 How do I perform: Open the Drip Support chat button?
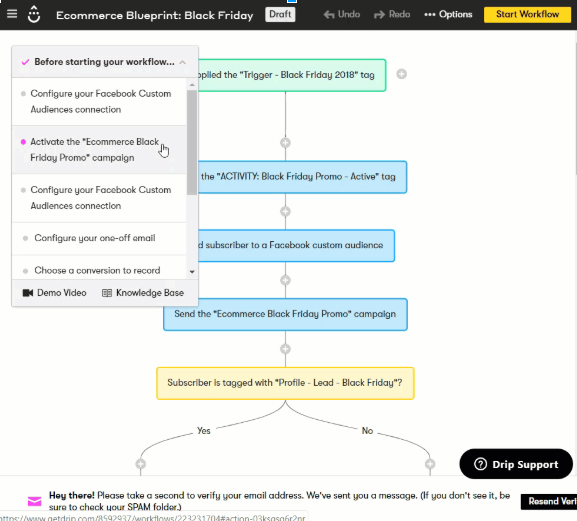516,464
